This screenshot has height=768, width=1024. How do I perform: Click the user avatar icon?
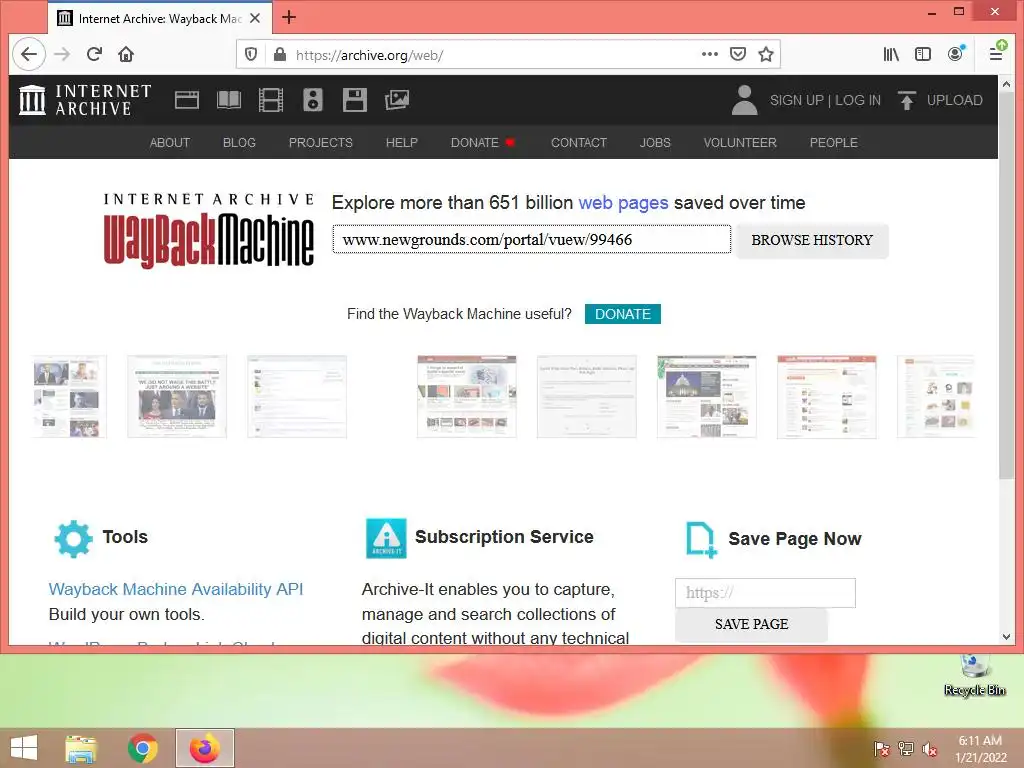(x=744, y=100)
